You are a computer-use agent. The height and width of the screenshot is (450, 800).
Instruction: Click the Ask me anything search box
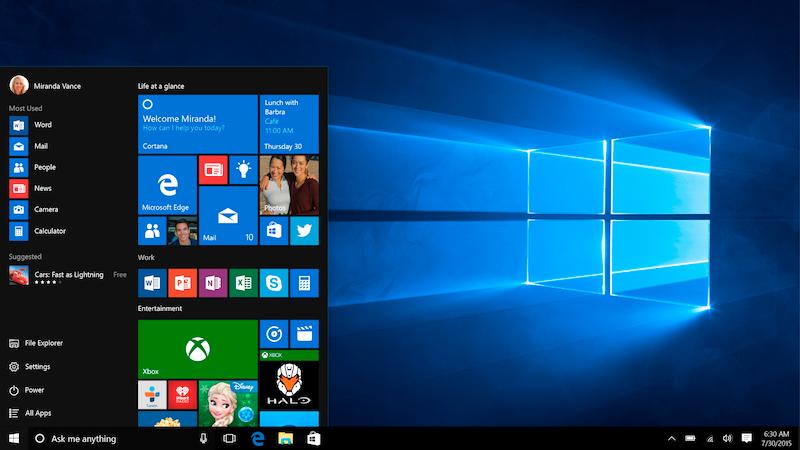click(x=112, y=439)
